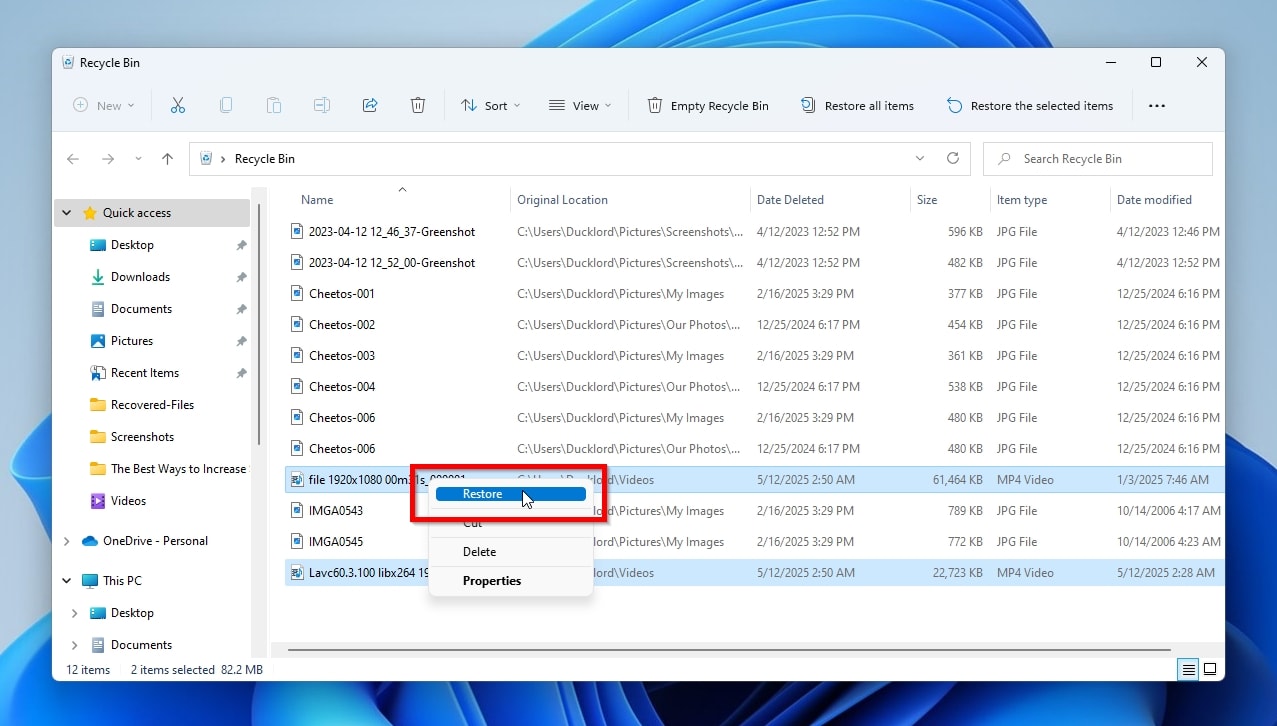This screenshot has height=726, width=1277.
Task: Click the Delete trash icon in toolbar
Action: 418,105
